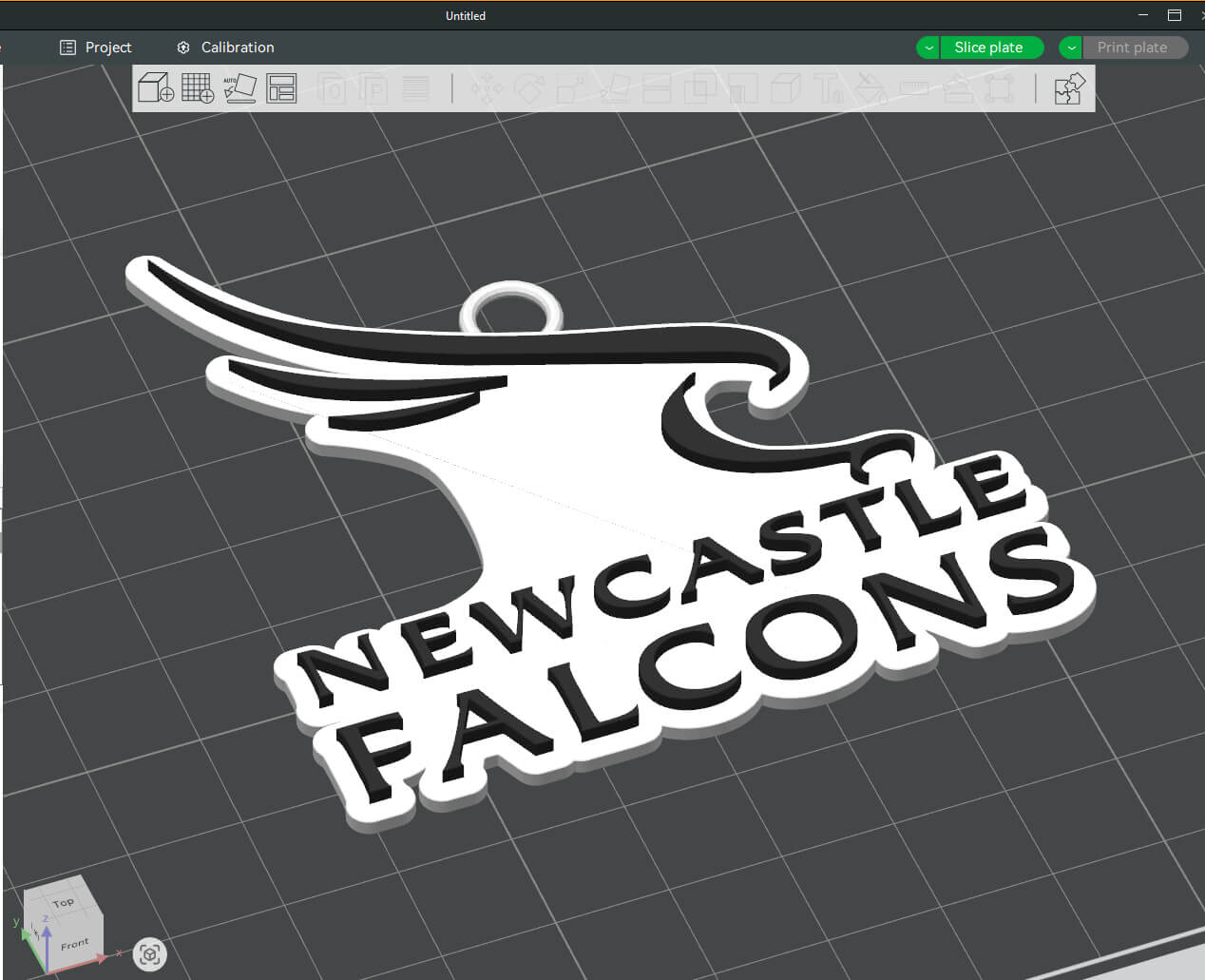The width and height of the screenshot is (1205, 980).
Task: Click the Split to objects icon
Action: [332, 88]
